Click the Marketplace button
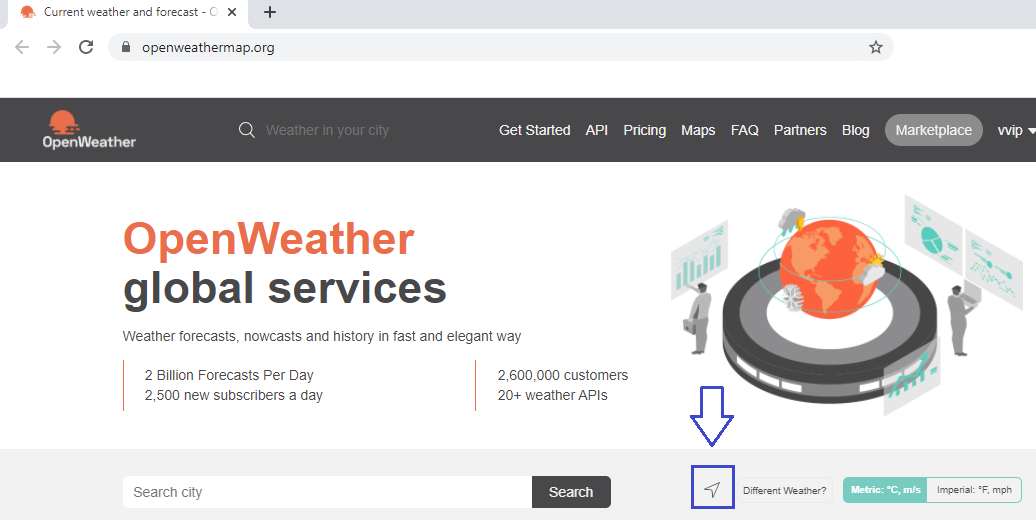The width and height of the screenshot is (1036, 520). (x=934, y=130)
